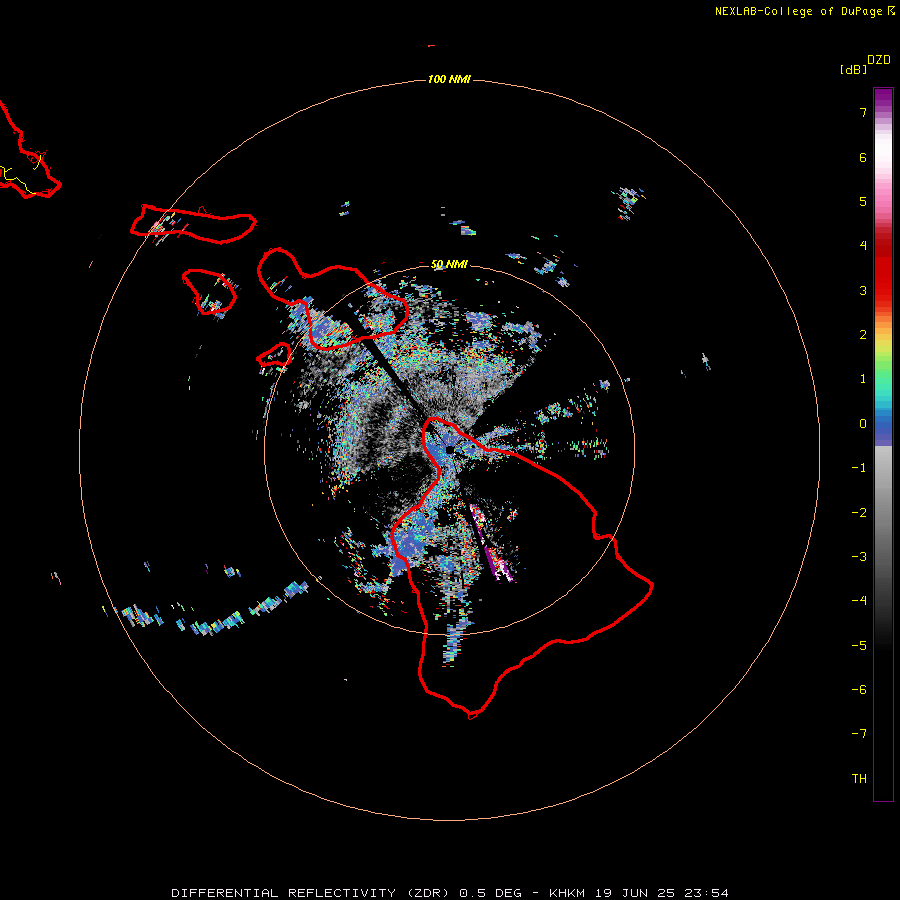Viewport: 900px width, 900px height.
Task: Click the purple top of the color bar
Action: pyautogui.click(x=883, y=98)
